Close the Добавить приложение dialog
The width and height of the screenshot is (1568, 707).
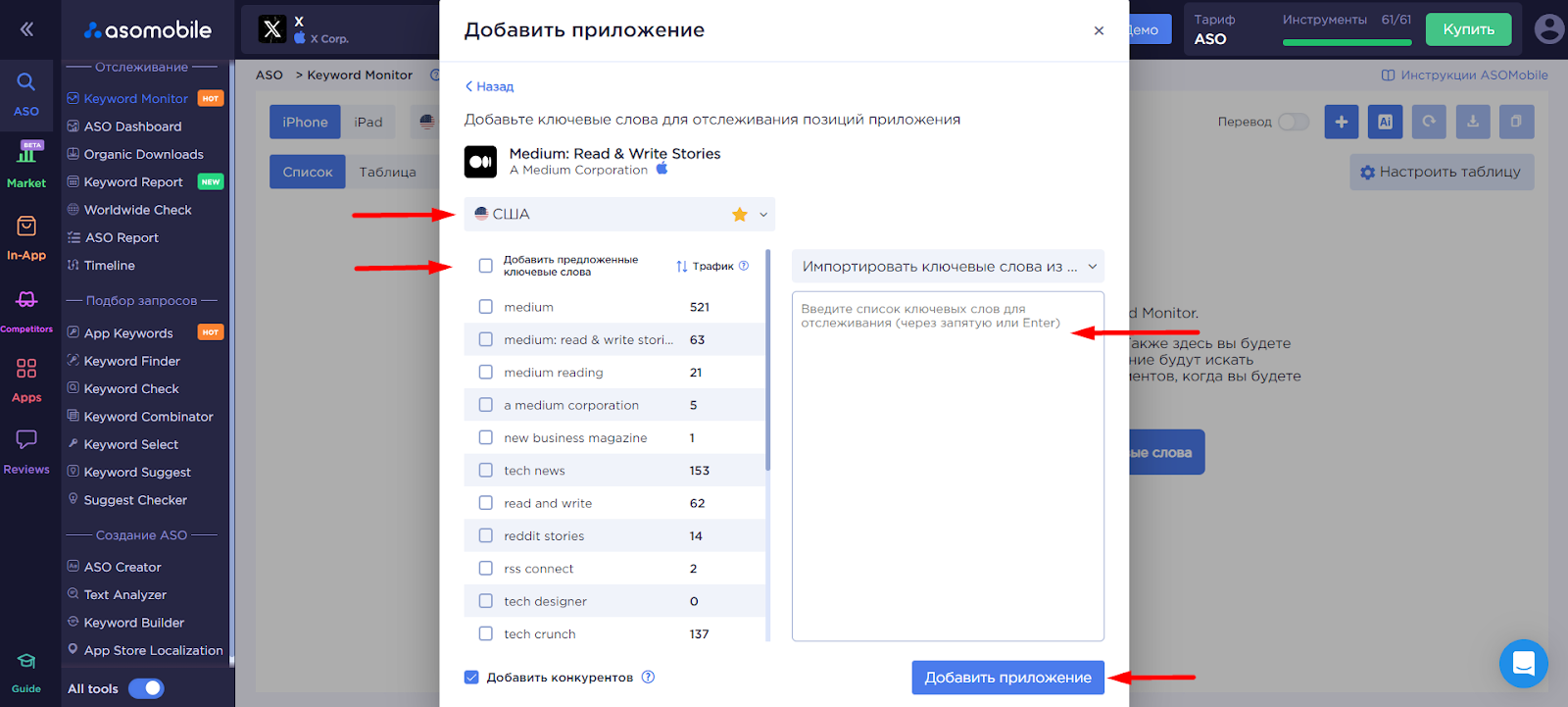click(1099, 30)
